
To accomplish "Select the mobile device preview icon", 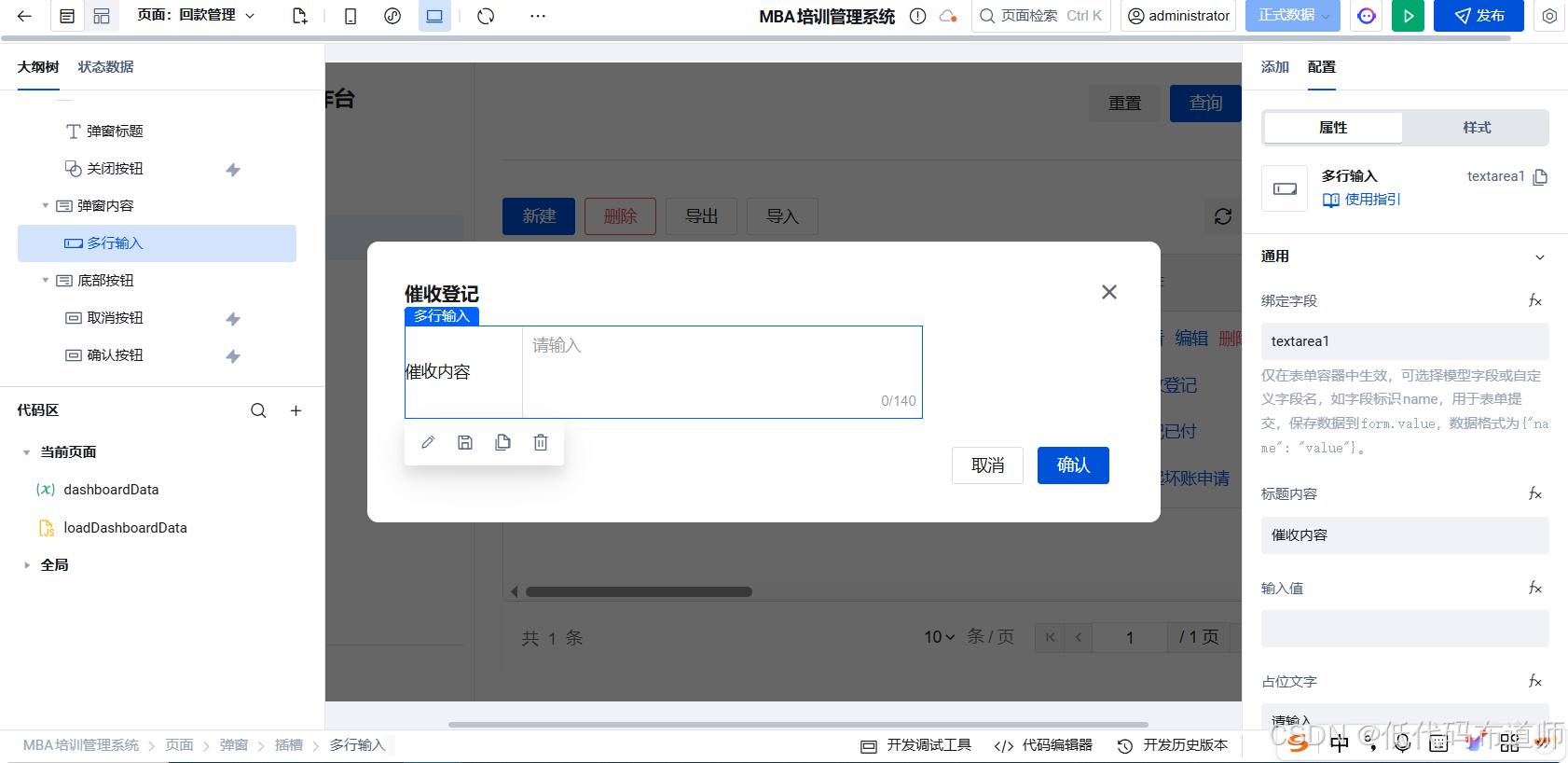I will (351, 16).
